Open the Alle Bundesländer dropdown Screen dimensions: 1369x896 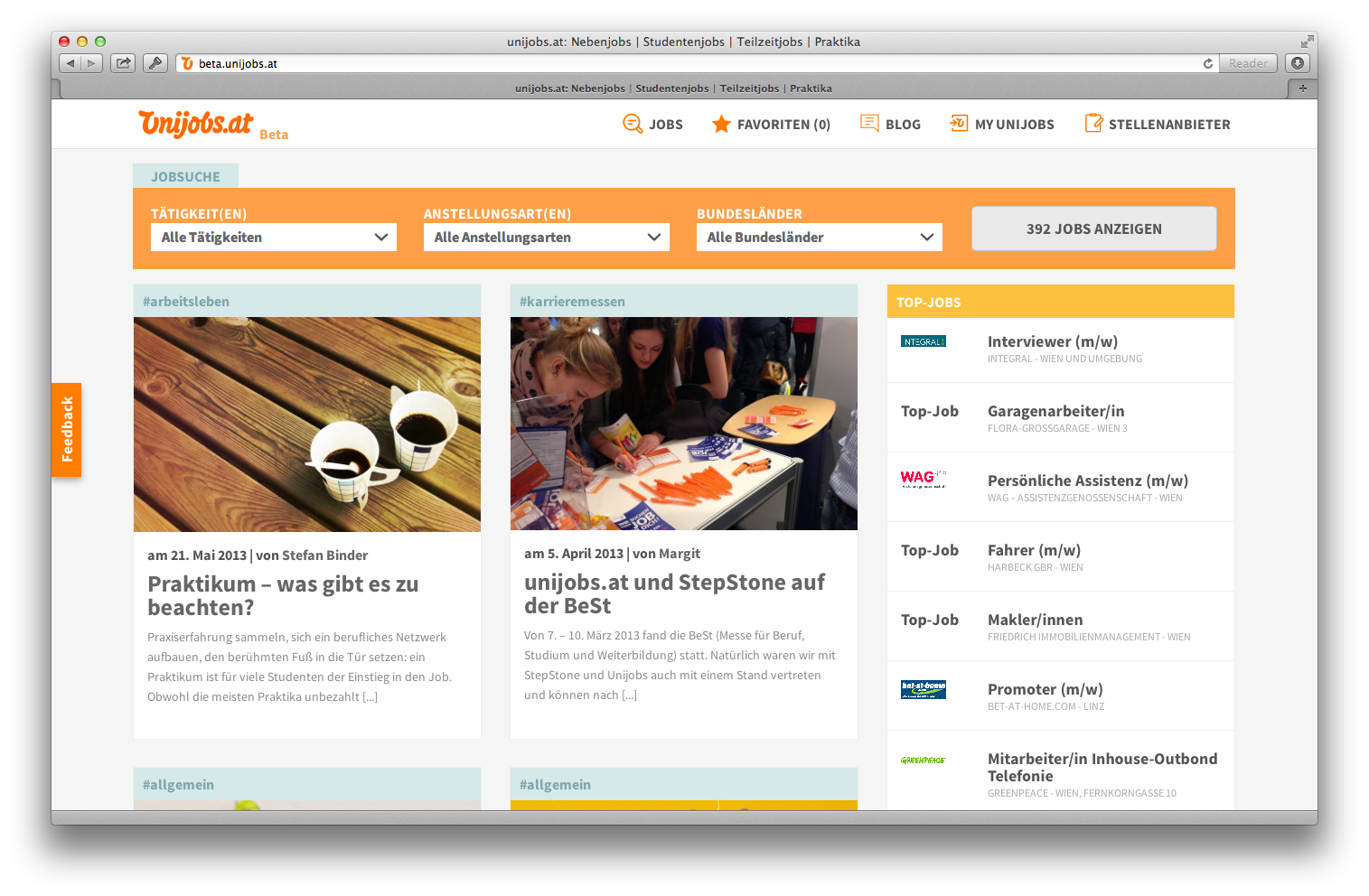tap(820, 238)
